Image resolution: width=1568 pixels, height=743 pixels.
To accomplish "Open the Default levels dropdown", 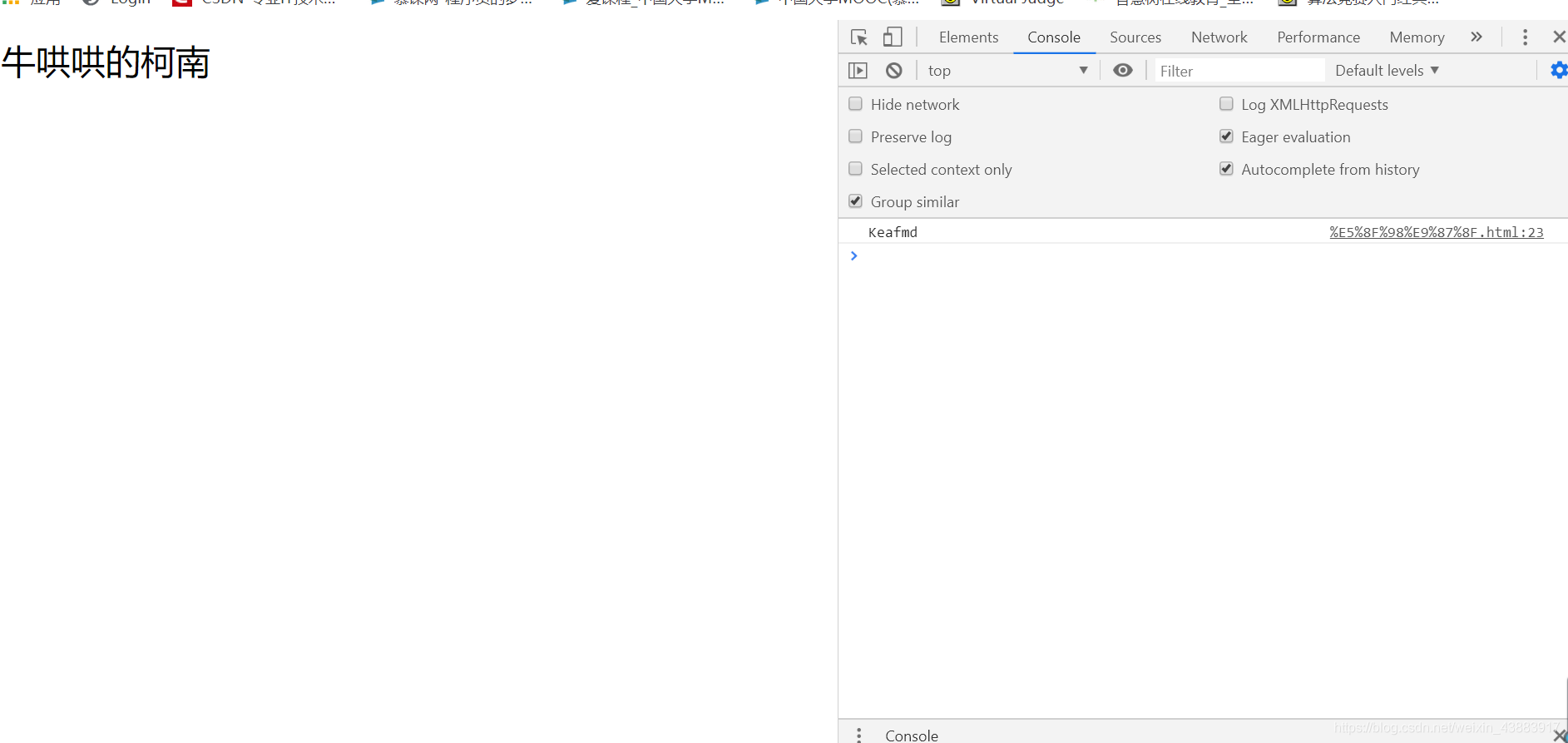I will click(1387, 71).
